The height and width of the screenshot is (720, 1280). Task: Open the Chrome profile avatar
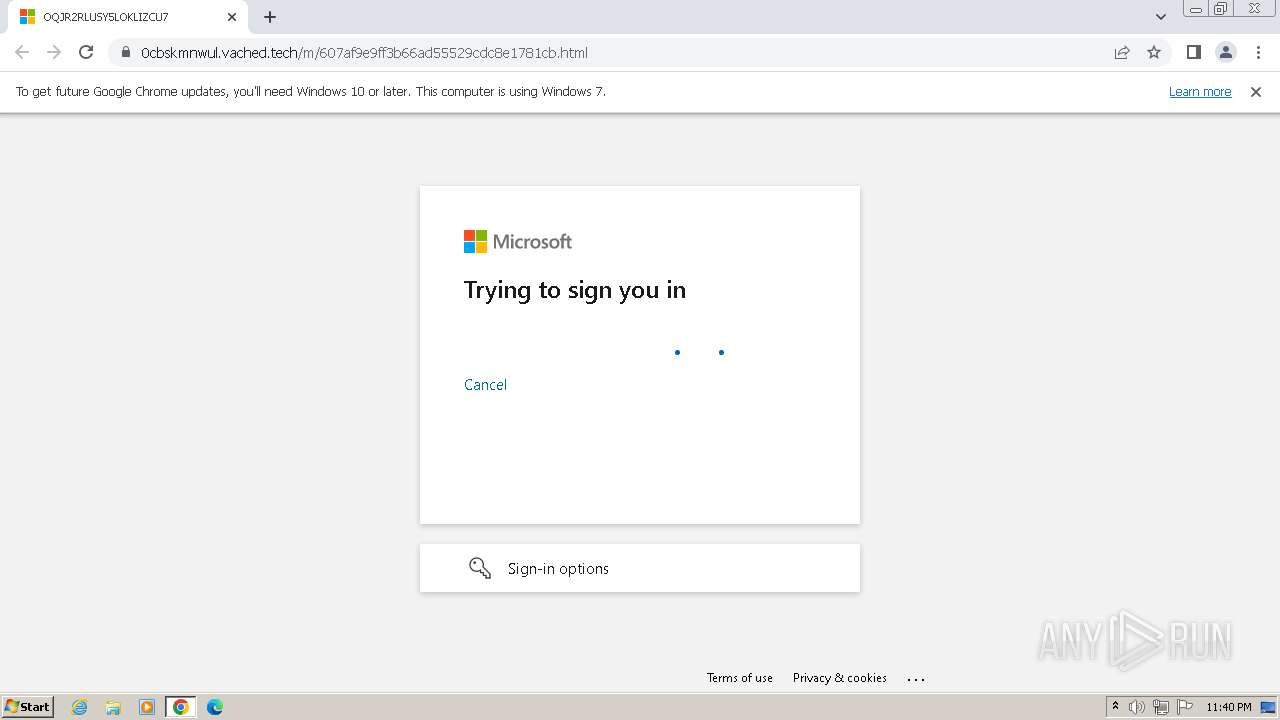pyautogui.click(x=1225, y=53)
